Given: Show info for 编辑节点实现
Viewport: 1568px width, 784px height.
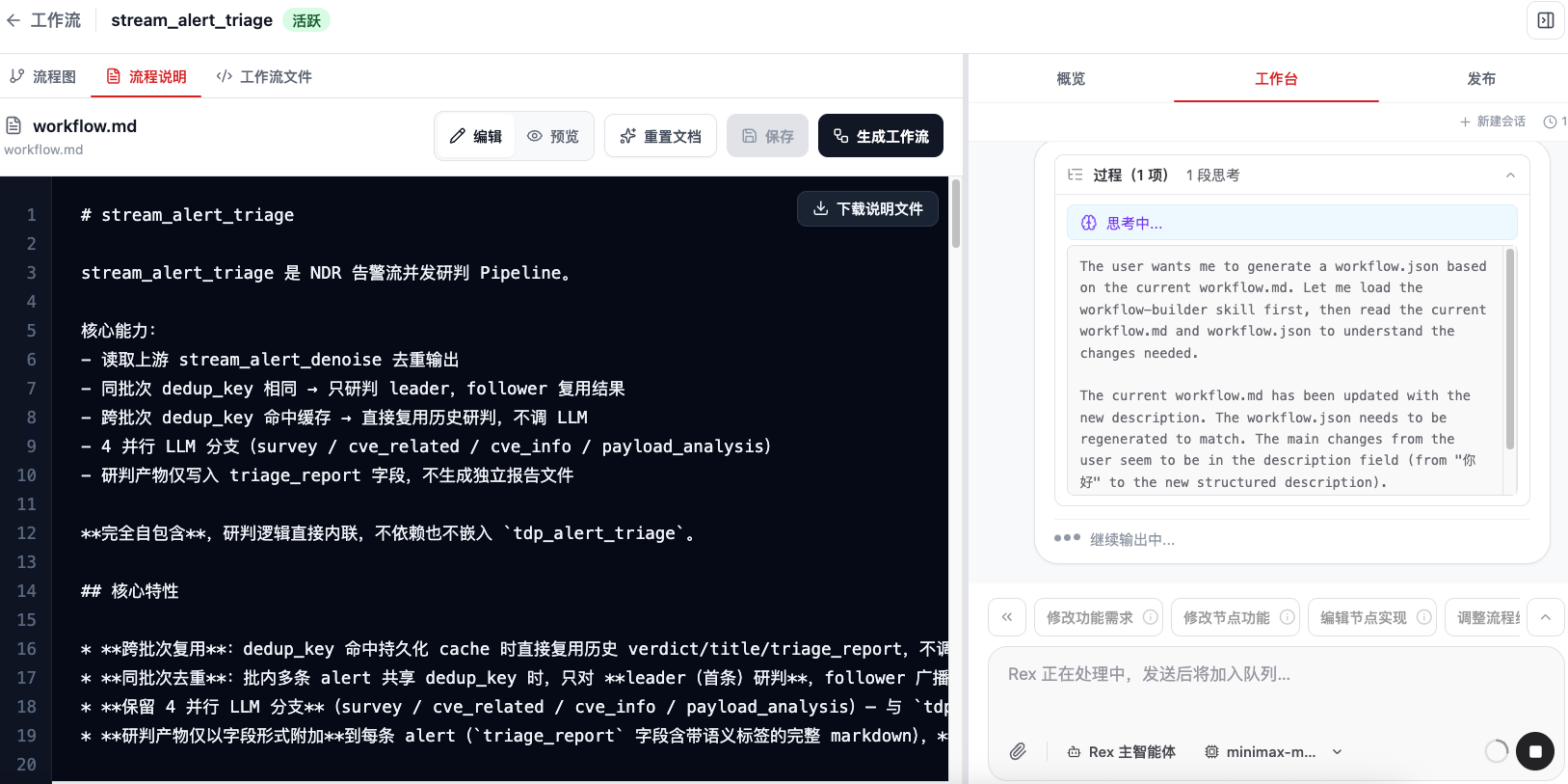Looking at the screenshot, I should point(1424,617).
